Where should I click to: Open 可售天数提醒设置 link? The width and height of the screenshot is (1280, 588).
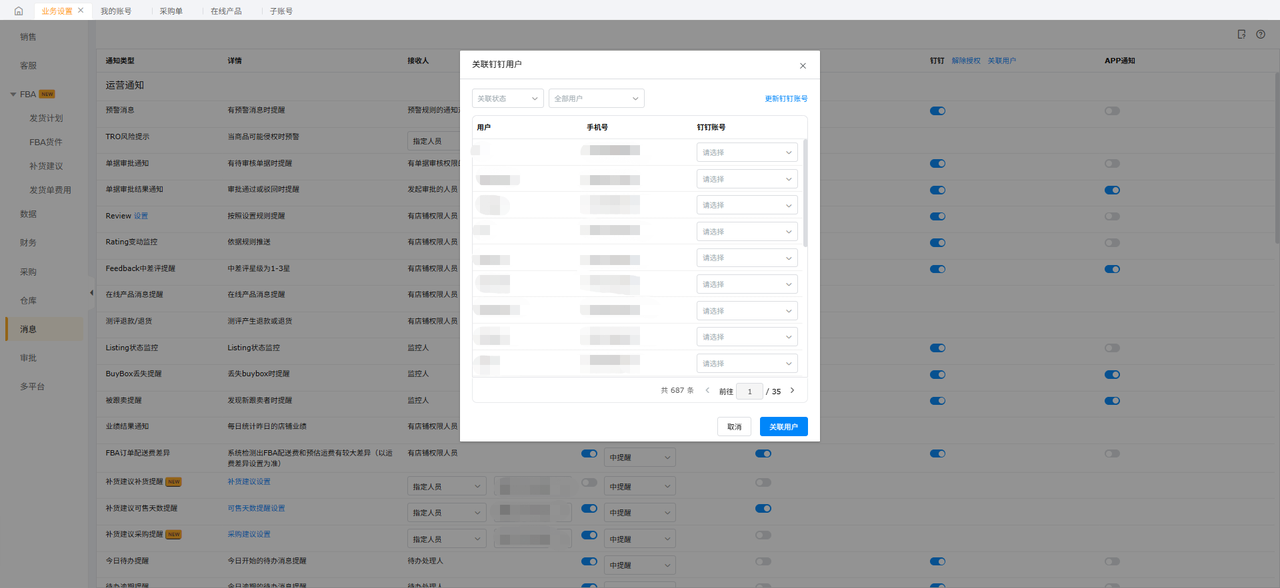[x=256, y=508]
